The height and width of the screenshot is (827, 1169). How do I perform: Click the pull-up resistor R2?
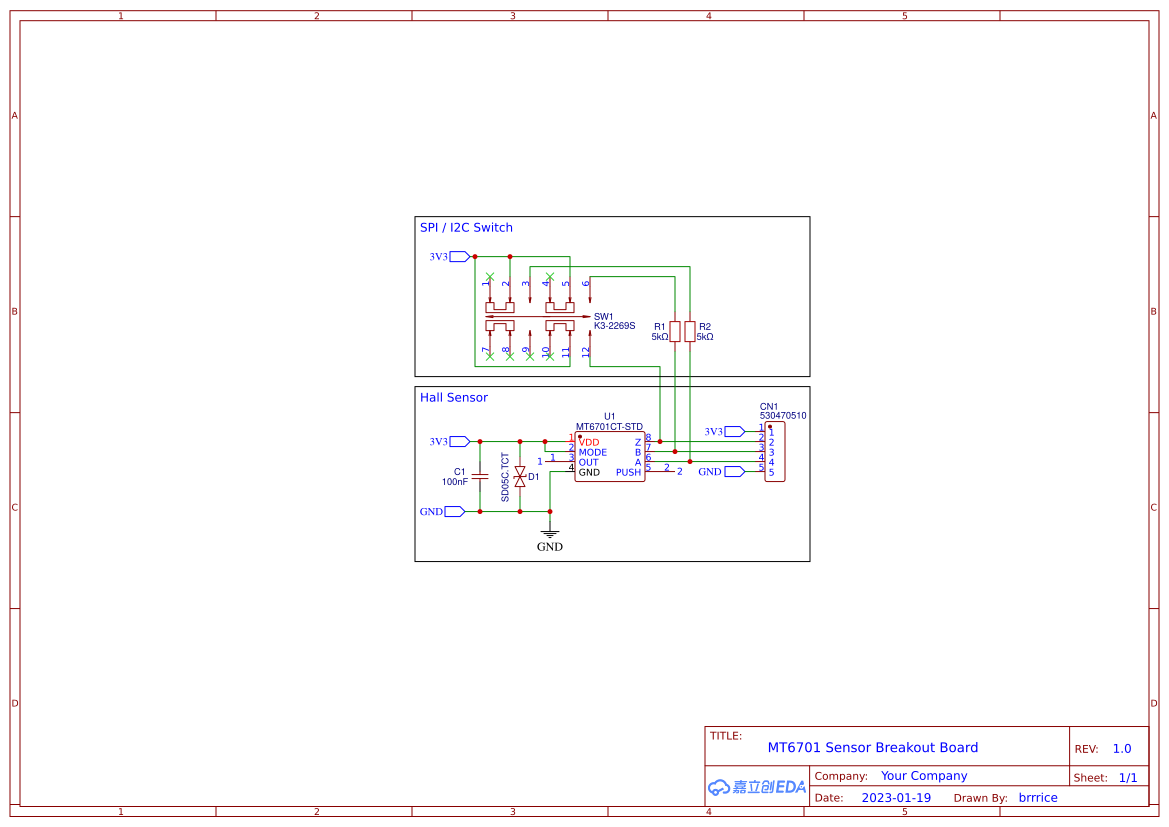pyautogui.click(x=690, y=330)
